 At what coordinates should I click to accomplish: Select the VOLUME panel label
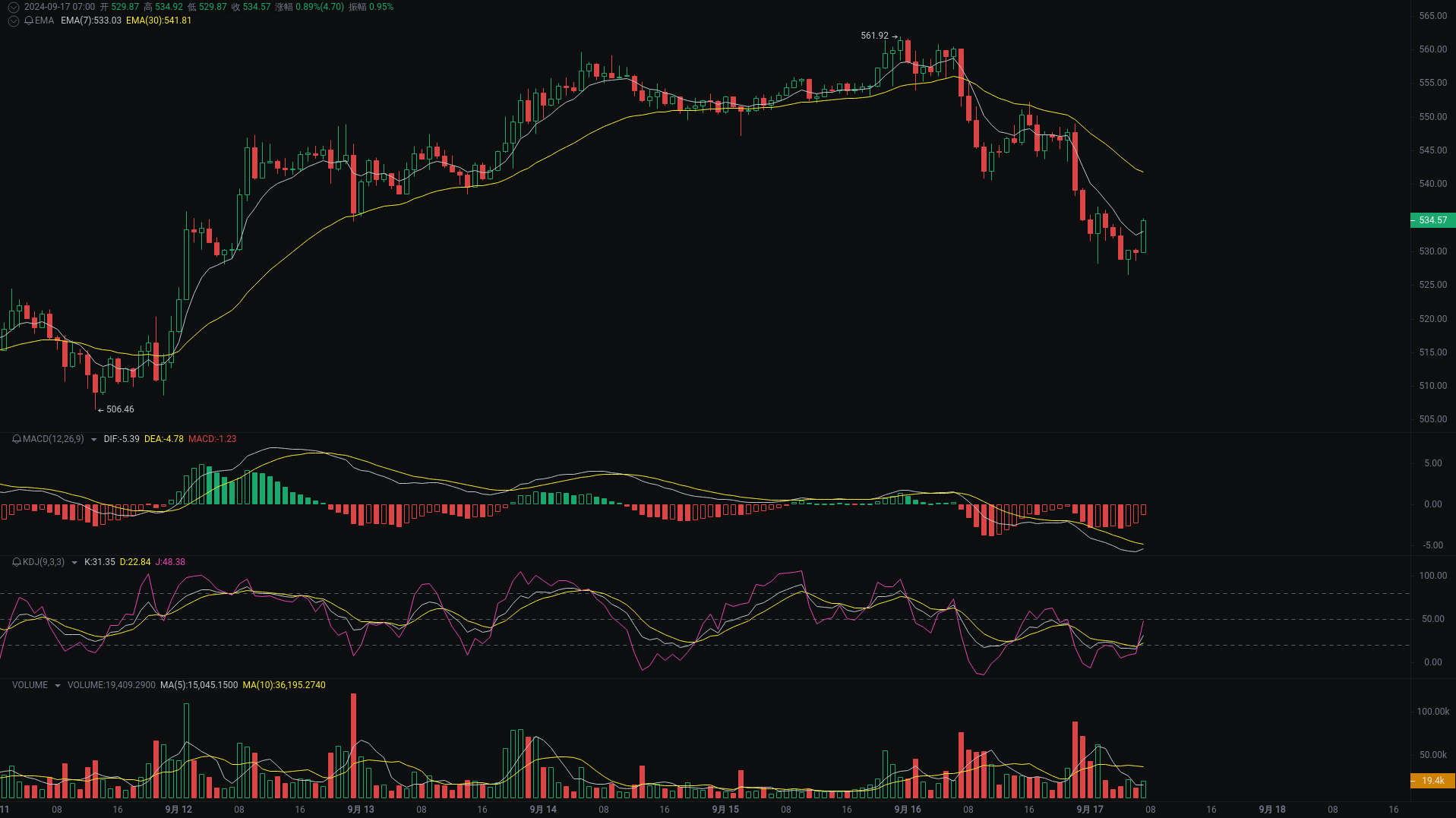pos(29,684)
